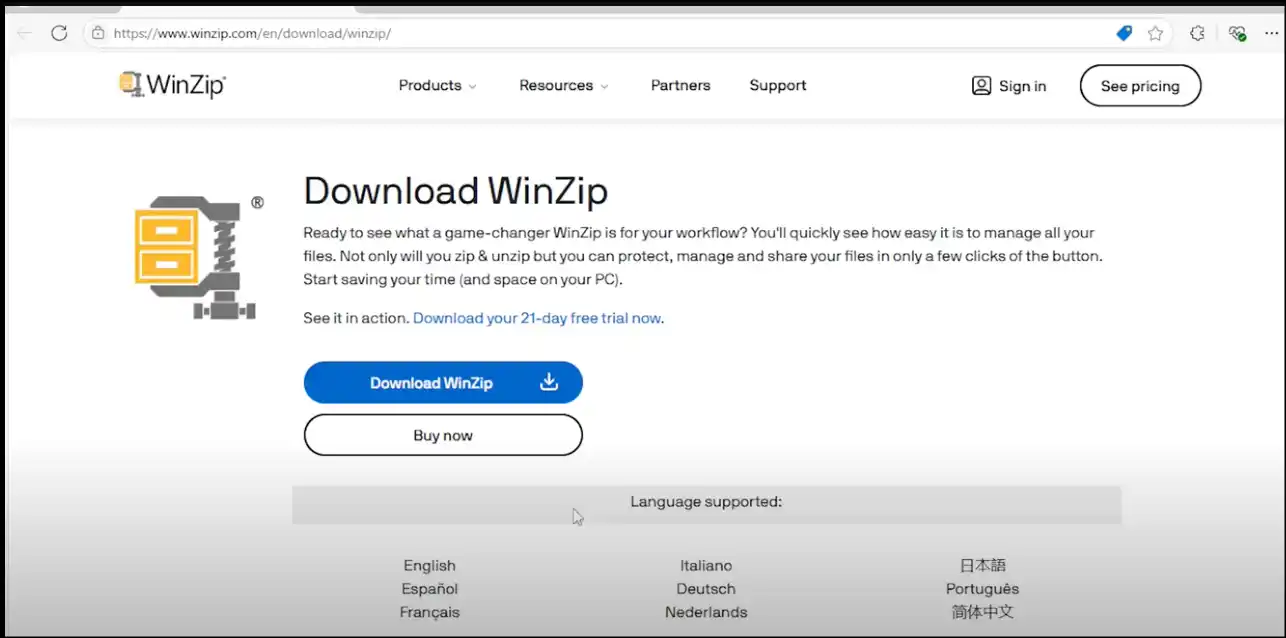Open the Products navigation menu
The height and width of the screenshot is (638, 1286).
[x=438, y=86]
